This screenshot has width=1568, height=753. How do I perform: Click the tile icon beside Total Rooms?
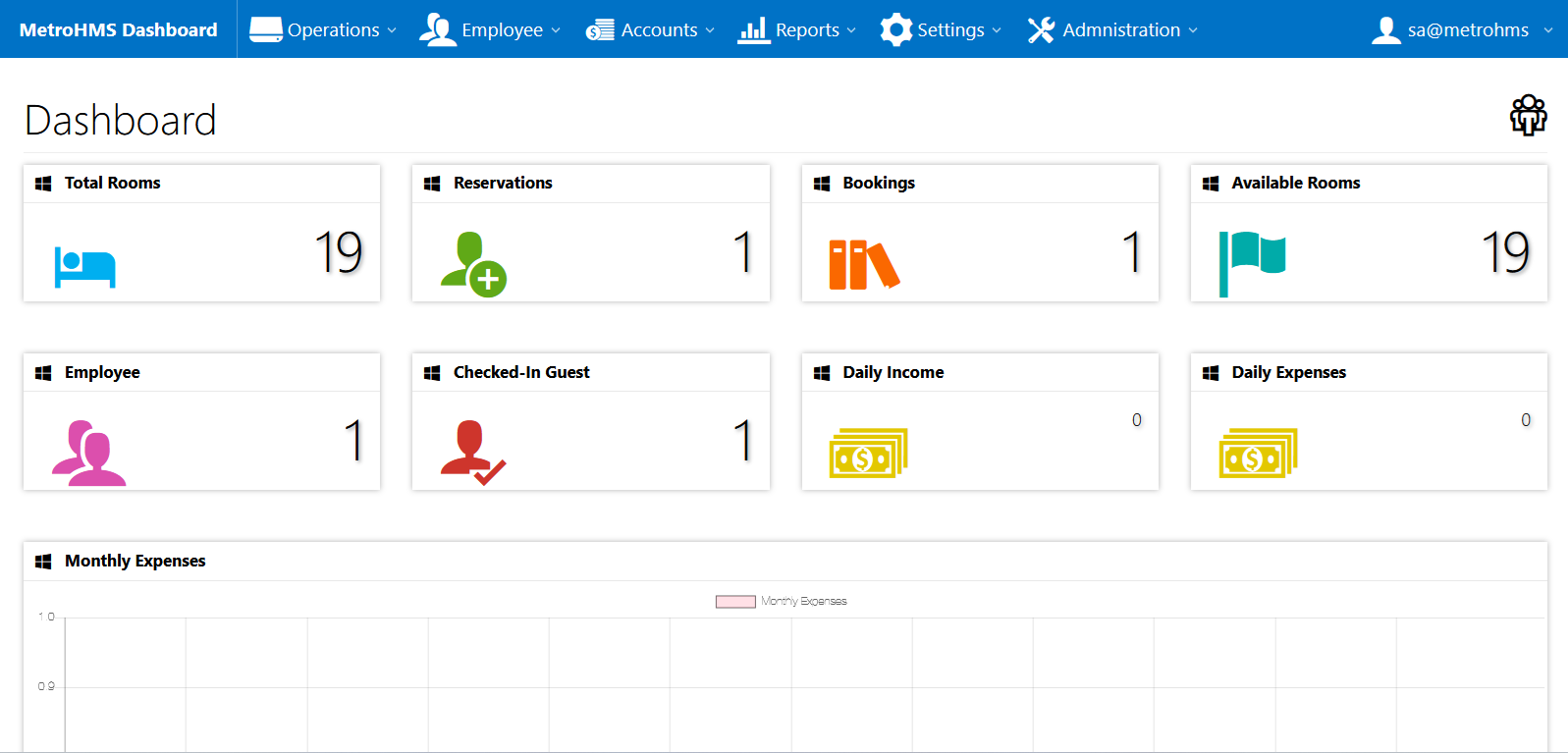(x=43, y=184)
